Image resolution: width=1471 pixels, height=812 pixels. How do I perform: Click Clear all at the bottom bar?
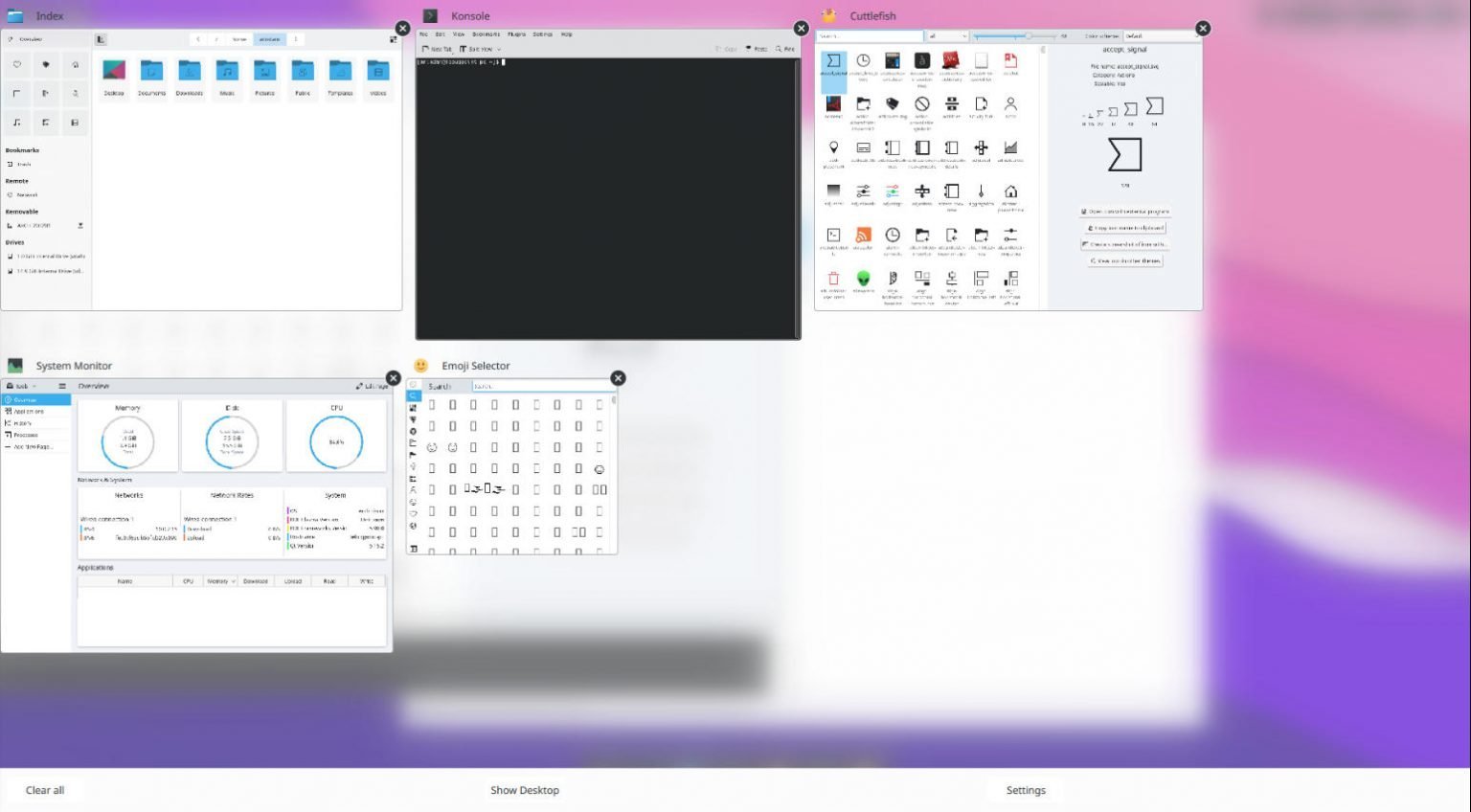pyautogui.click(x=44, y=790)
